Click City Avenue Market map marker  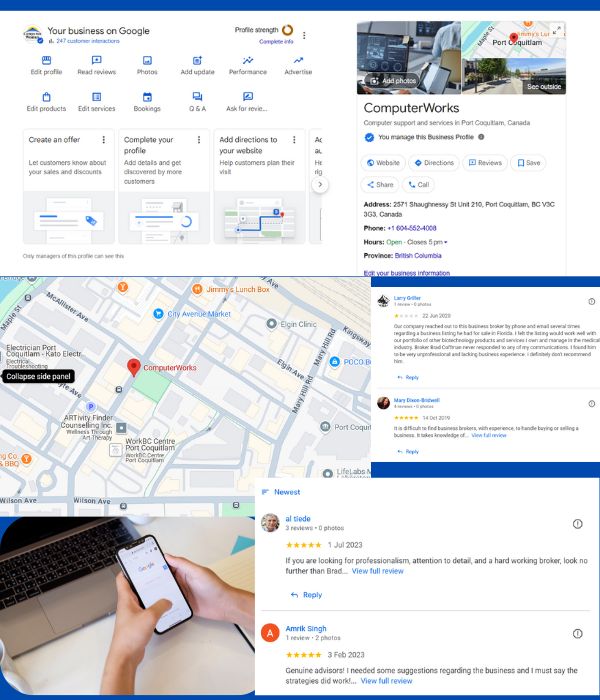[158, 314]
